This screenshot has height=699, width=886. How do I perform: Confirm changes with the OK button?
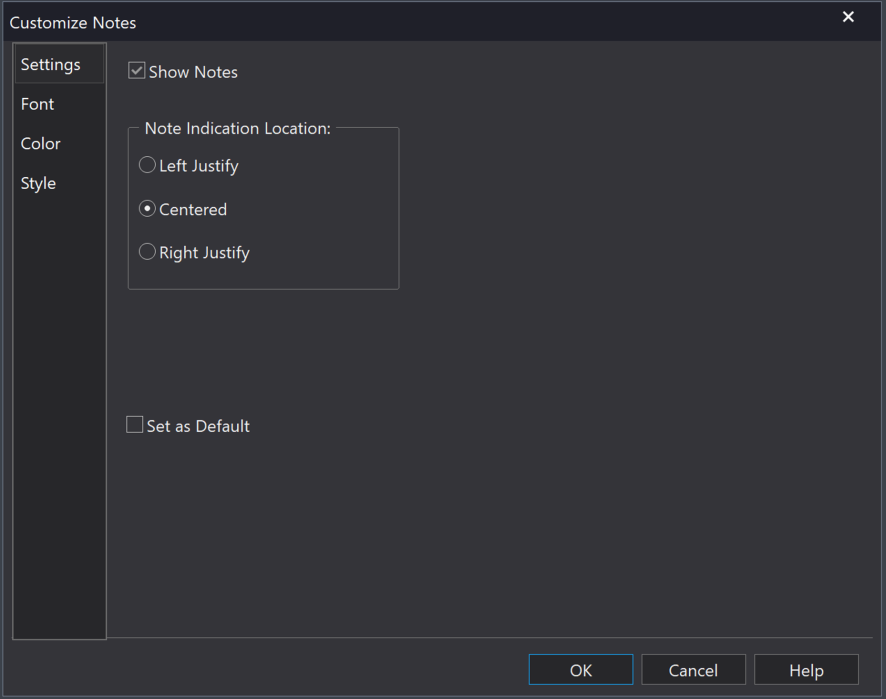pos(580,670)
